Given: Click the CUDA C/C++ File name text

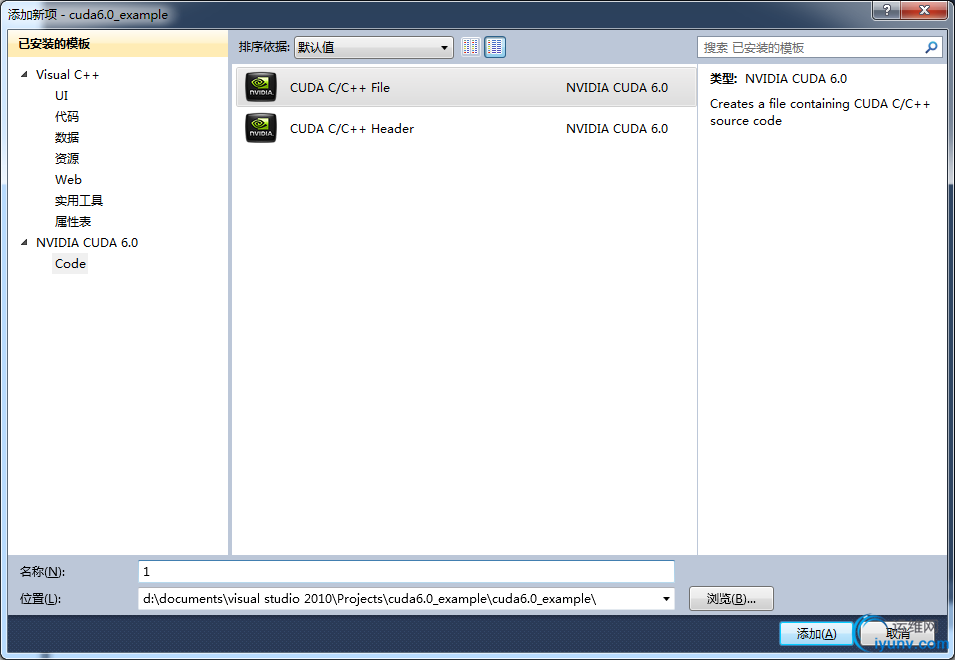Looking at the screenshot, I should coord(340,88).
